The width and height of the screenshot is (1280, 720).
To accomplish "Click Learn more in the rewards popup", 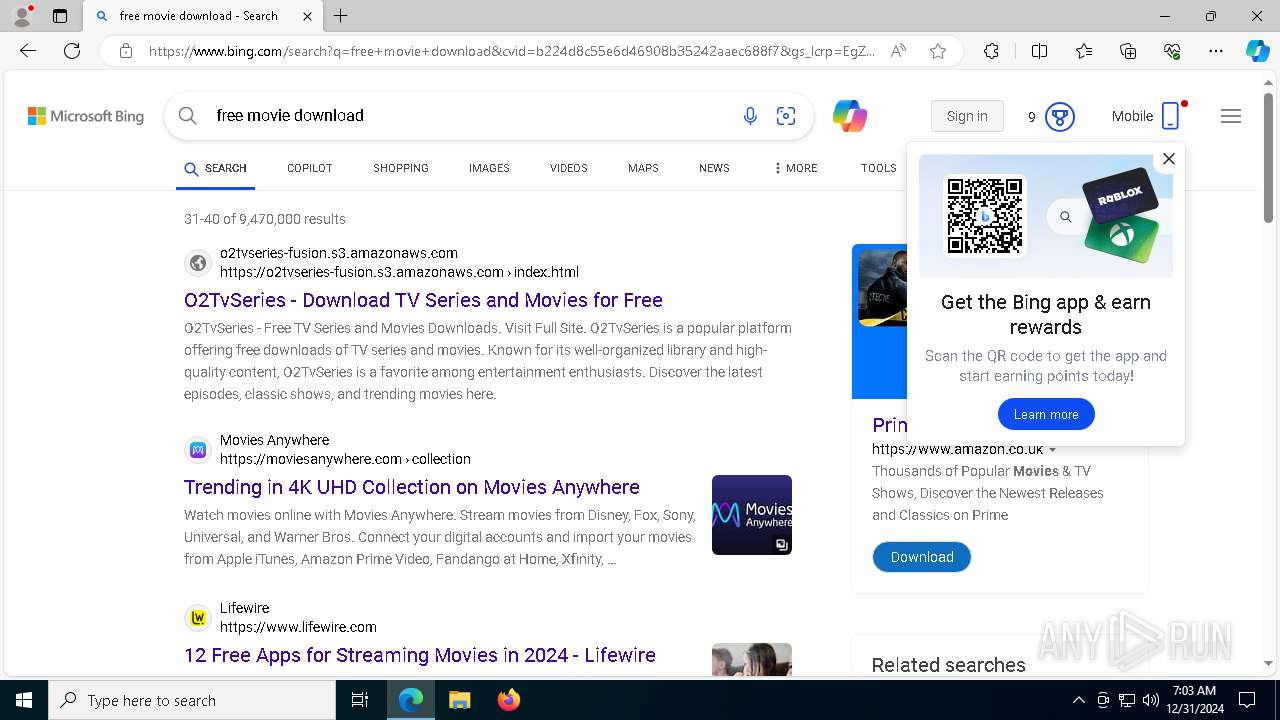I will (1046, 414).
